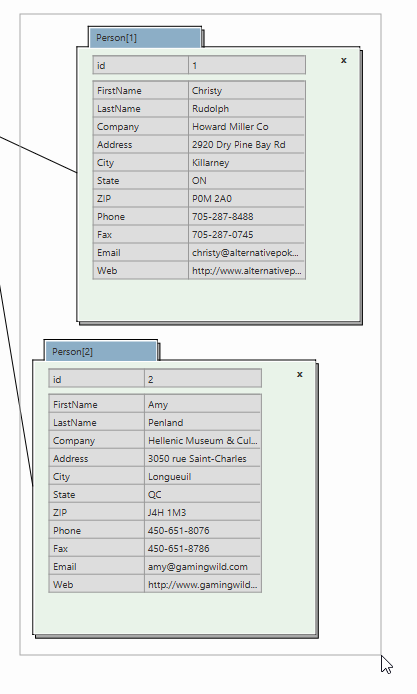Screen dimensions: 417x694
Task: Click the LastName field showing Rudolph
Action: pos(247,108)
